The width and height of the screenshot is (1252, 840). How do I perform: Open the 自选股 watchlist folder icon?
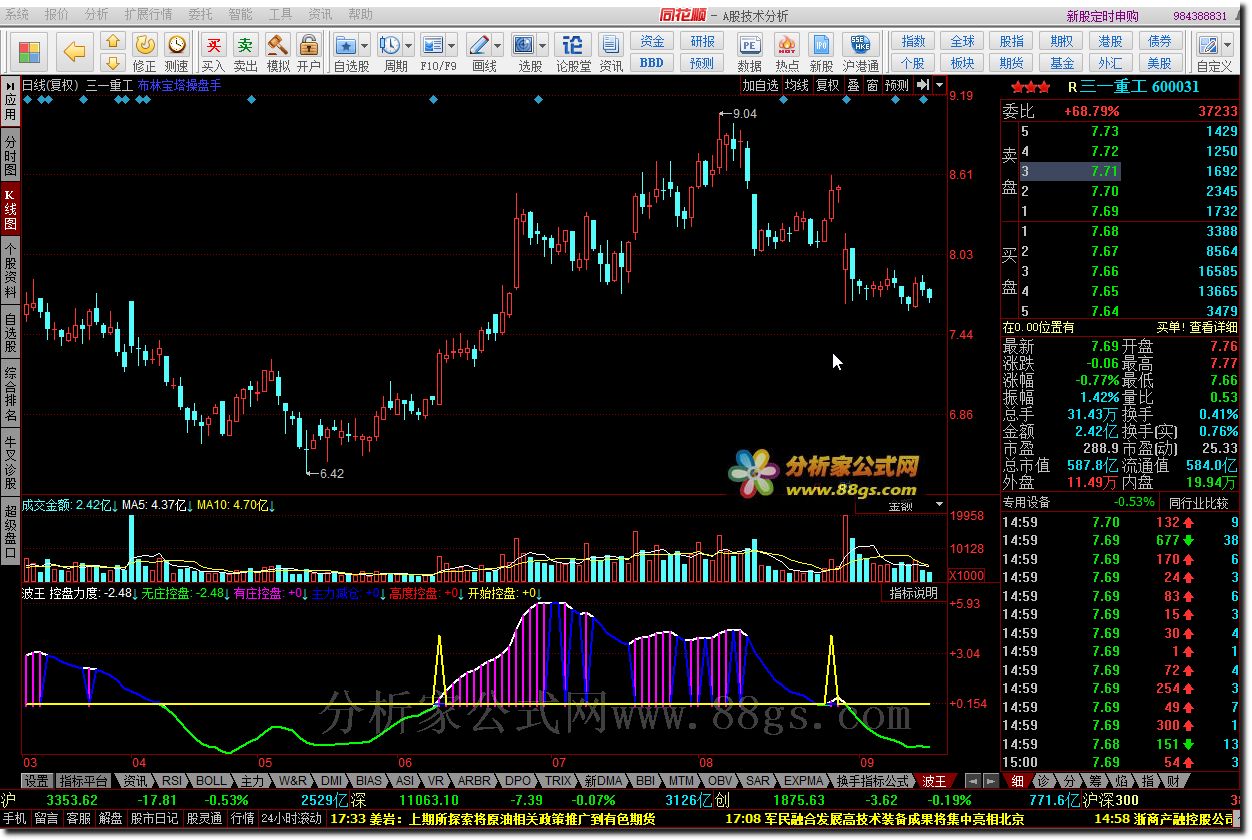pyautogui.click(x=346, y=45)
